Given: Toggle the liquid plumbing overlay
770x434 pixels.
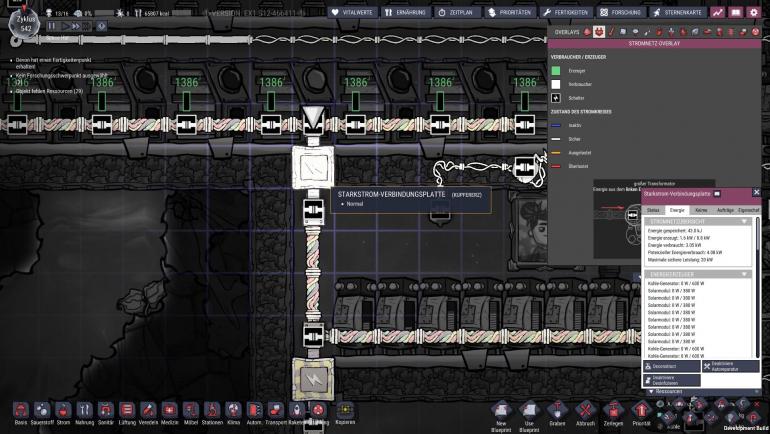Looking at the screenshot, I should [647, 32].
